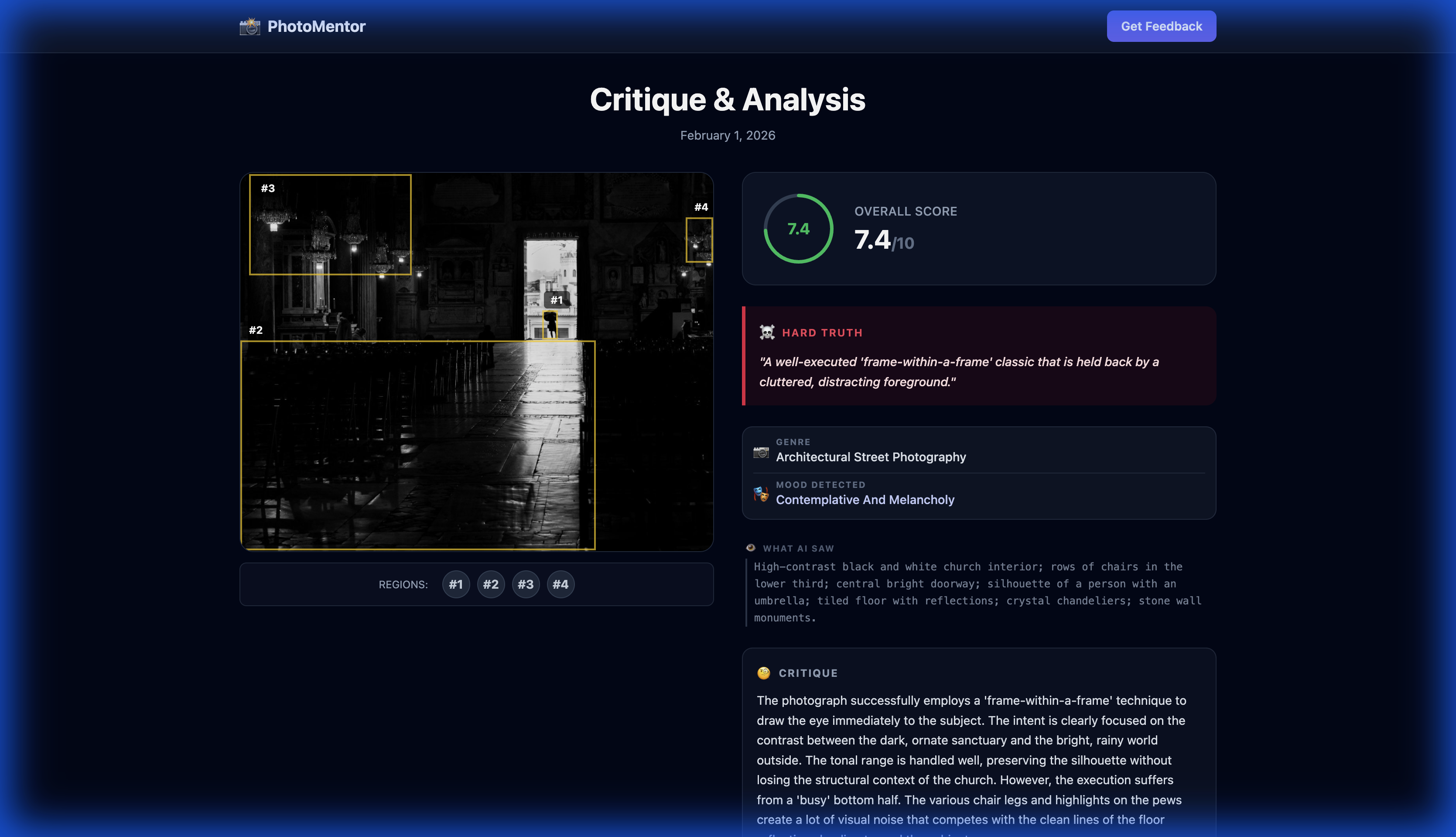Toggle region #2 chip below the photo
Image resolution: width=1456 pixels, height=837 pixels.
[x=491, y=585]
